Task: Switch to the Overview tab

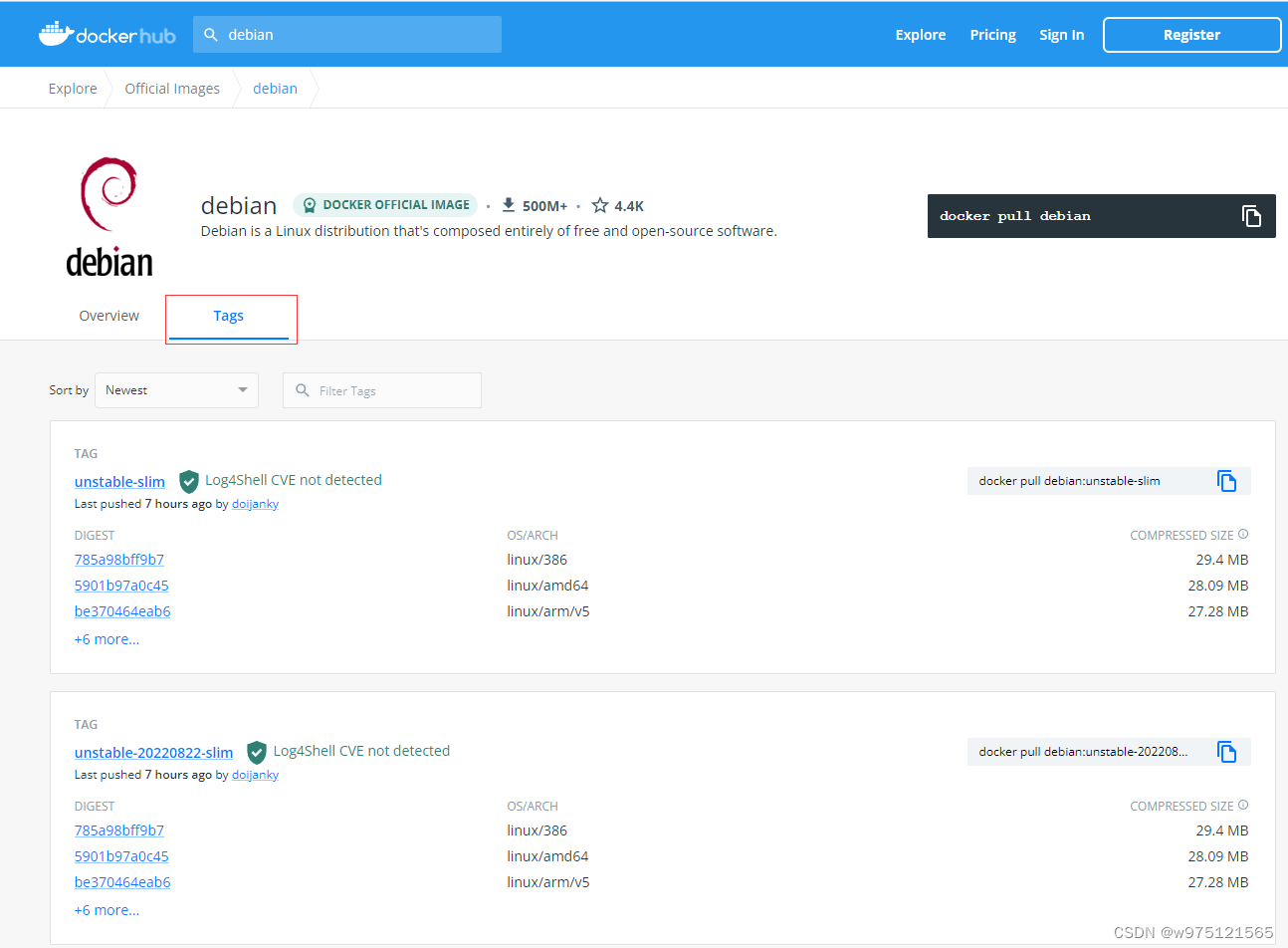Action: tap(108, 315)
